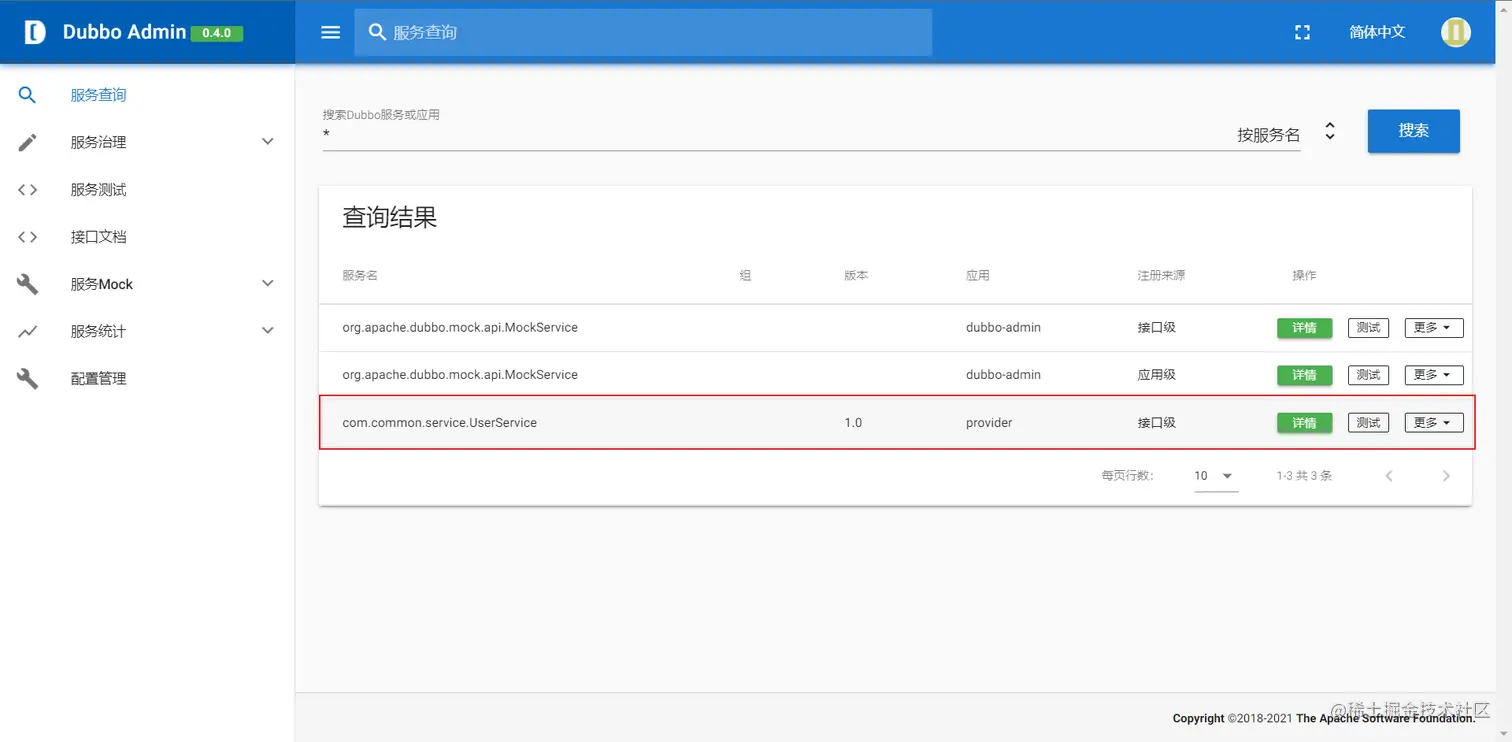Open 更多 dropdown for UserService row

point(1434,423)
